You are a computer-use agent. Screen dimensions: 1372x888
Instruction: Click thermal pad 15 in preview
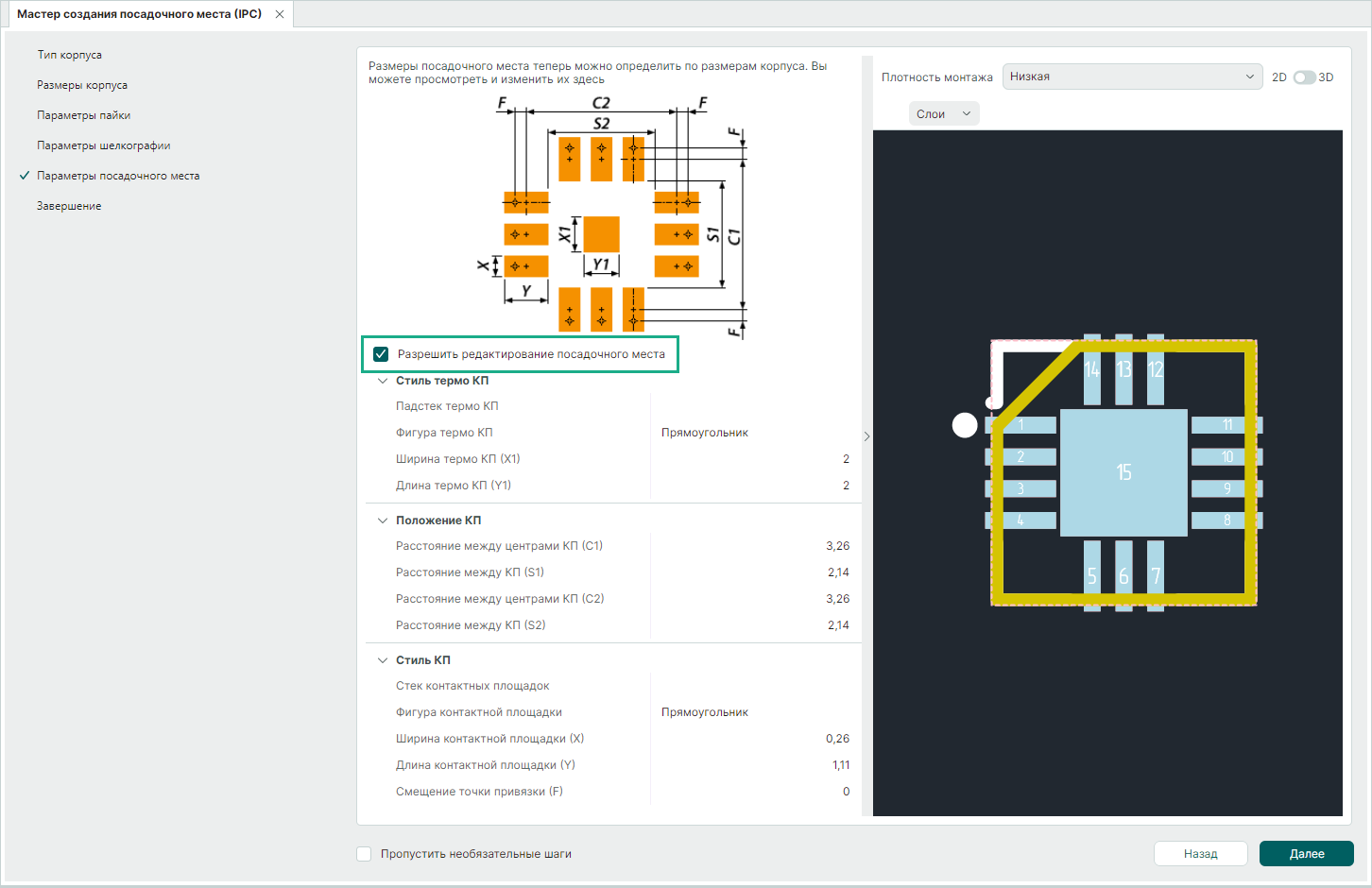tap(1123, 472)
